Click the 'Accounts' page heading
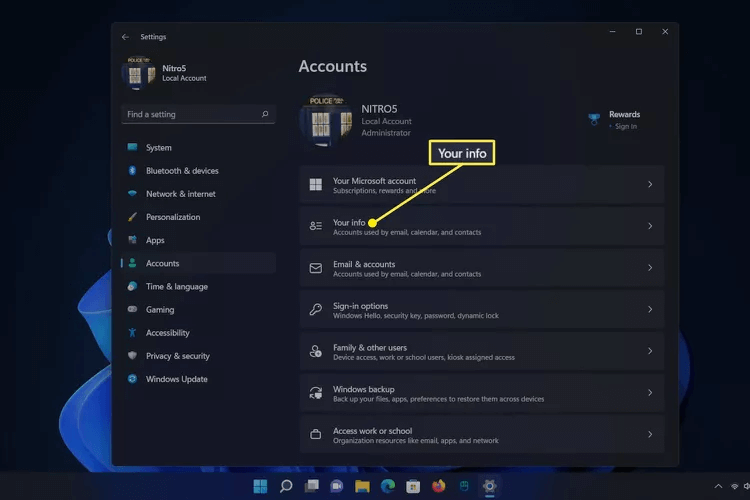Screen dimensions: 750x500 click(333, 66)
